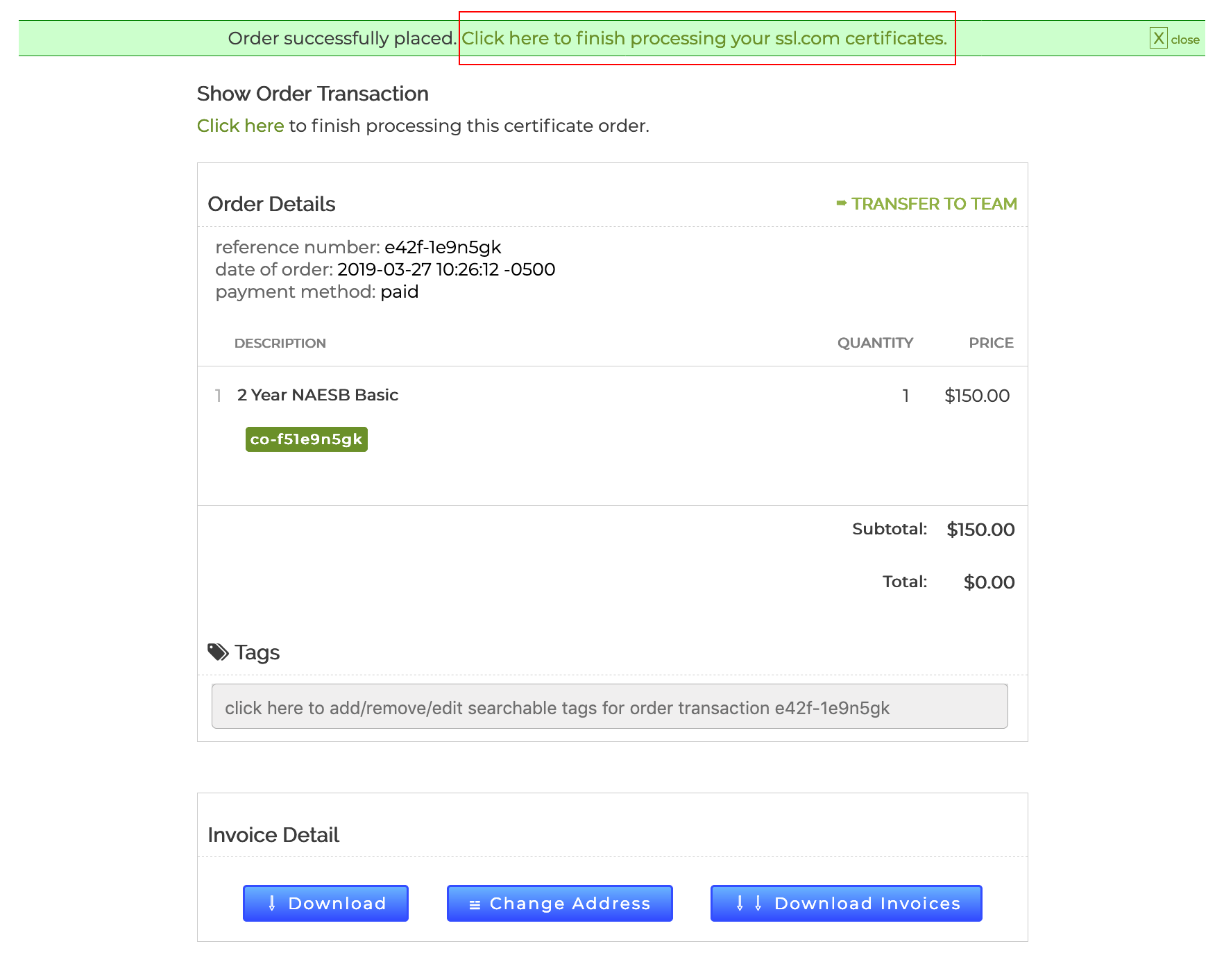Click the 'Click here' link under Show Order Transaction
Viewport: 1224px width, 980px height.
(x=240, y=126)
